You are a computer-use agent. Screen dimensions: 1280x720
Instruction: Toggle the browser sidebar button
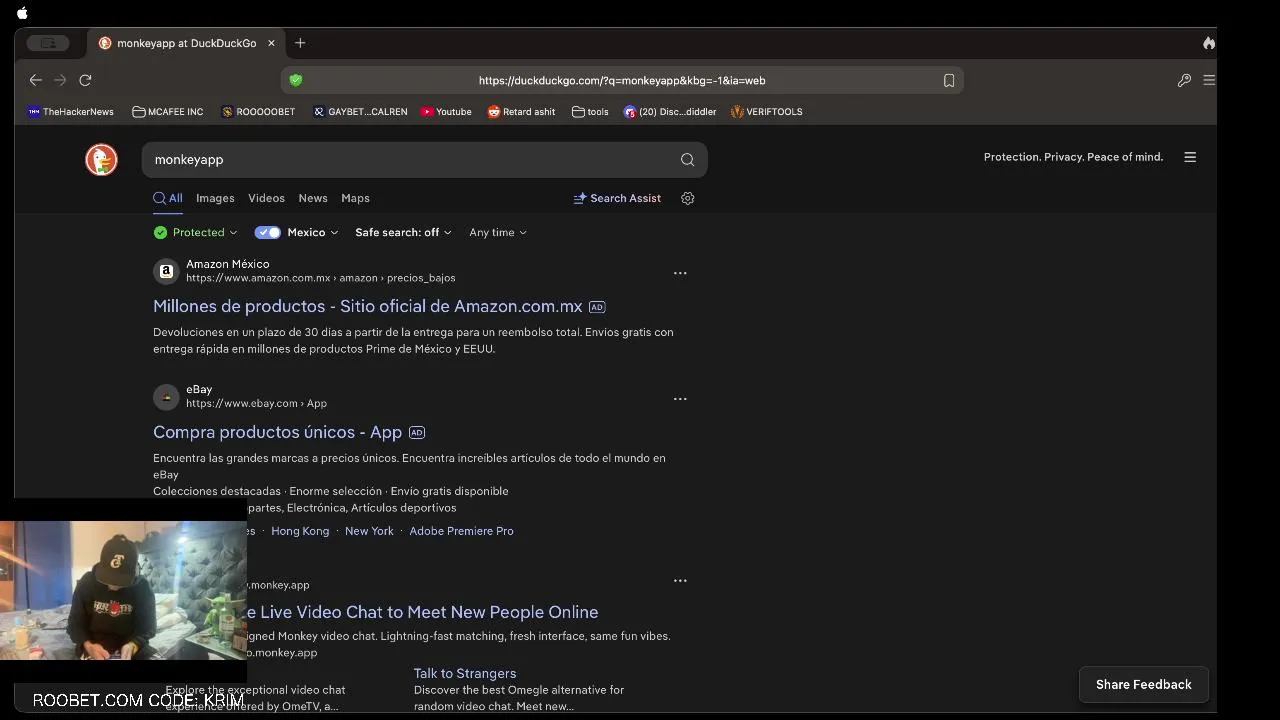point(48,43)
